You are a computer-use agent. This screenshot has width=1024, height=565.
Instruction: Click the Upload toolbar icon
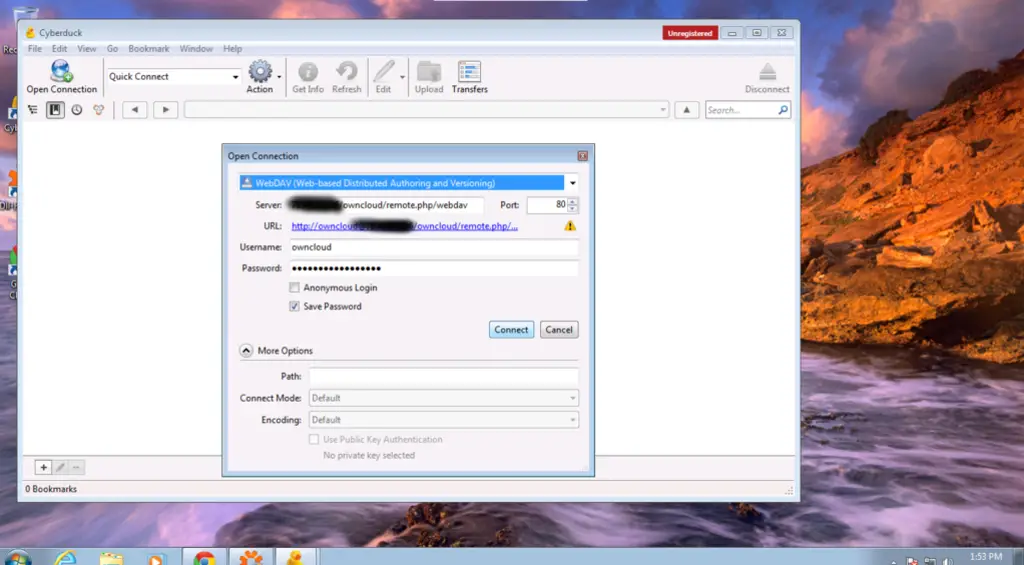pyautogui.click(x=429, y=76)
